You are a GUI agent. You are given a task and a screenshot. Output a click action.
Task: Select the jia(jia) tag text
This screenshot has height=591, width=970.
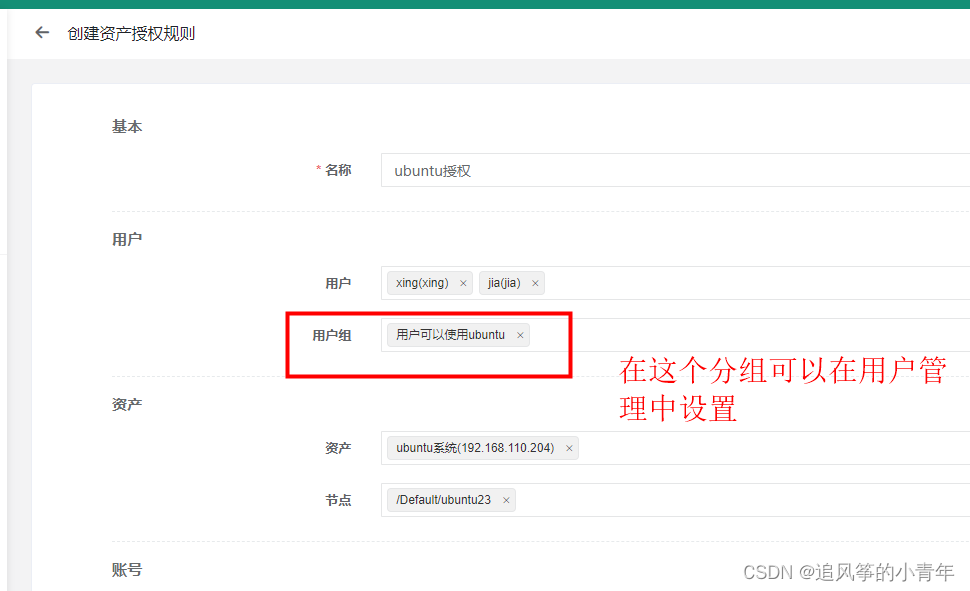pos(504,283)
